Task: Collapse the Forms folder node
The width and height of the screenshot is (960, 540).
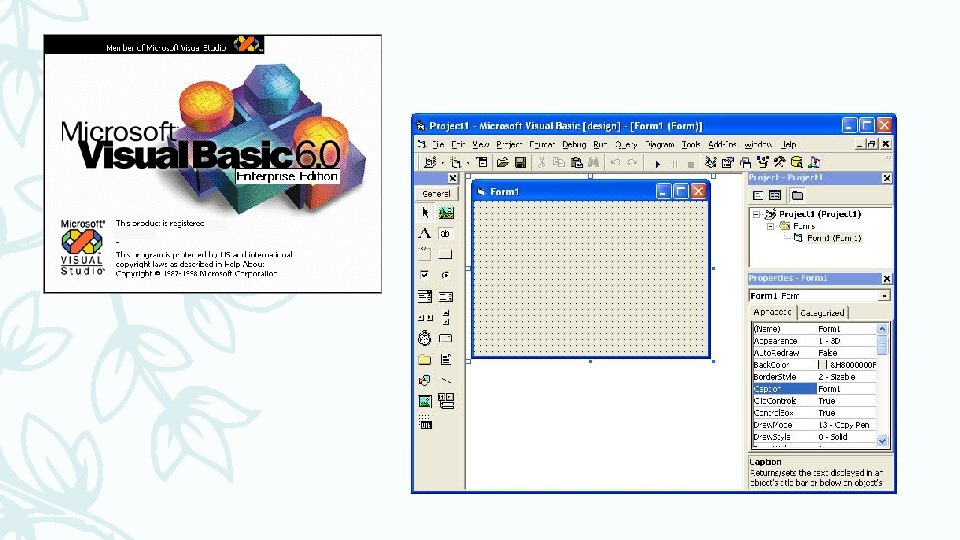Action: [771, 226]
